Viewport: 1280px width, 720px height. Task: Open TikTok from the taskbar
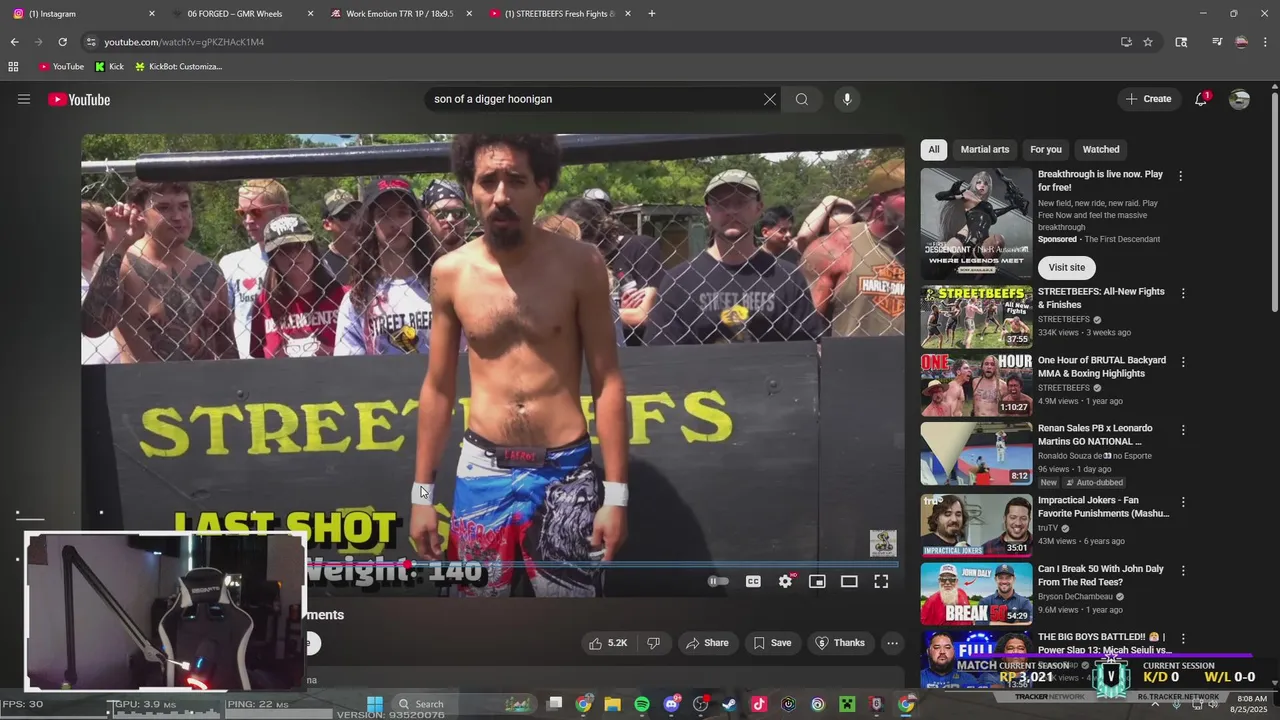(758, 704)
